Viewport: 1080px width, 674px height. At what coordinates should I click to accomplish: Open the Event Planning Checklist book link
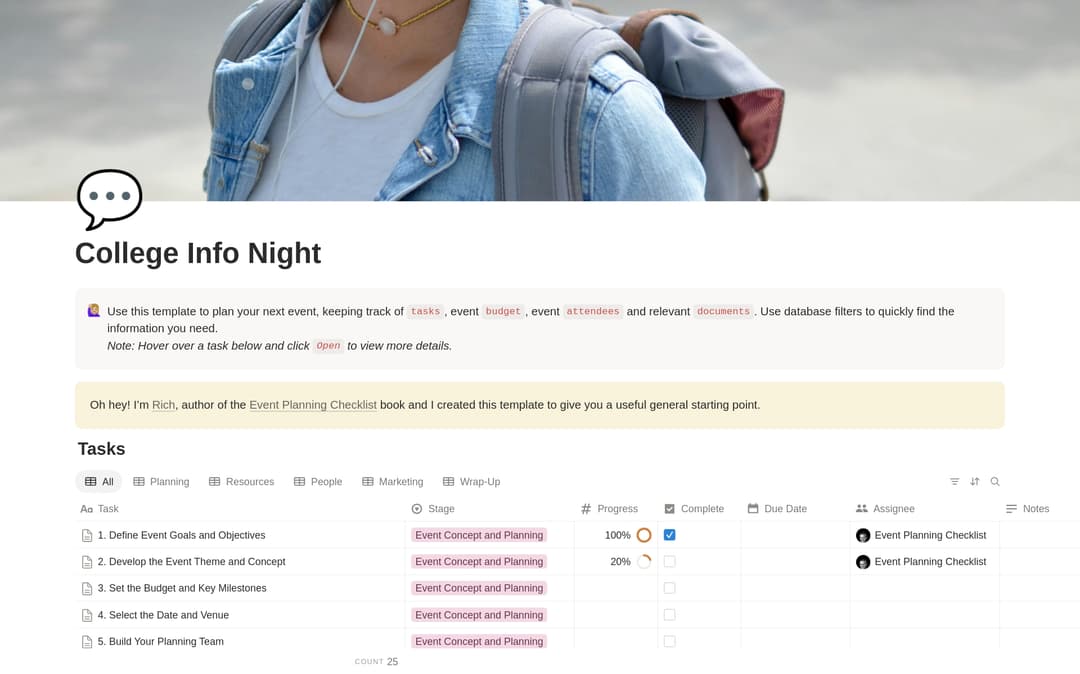313,405
